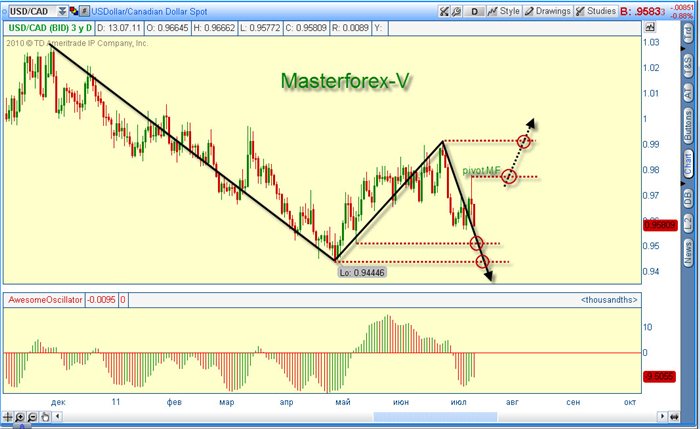The height and width of the screenshot is (429, 700).
Task: Open the USDollar/Canadian Dollar Spot link
Action: 149,12
